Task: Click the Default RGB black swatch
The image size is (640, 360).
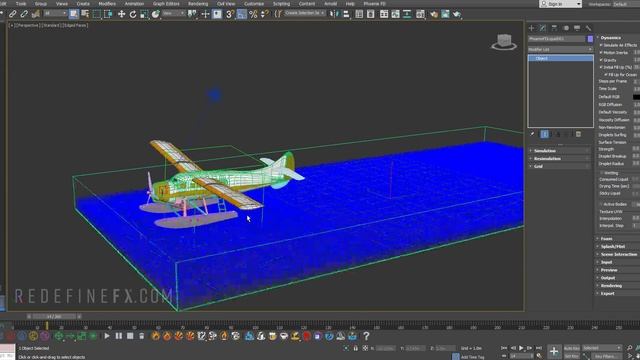Action: [x=636, y=97]
